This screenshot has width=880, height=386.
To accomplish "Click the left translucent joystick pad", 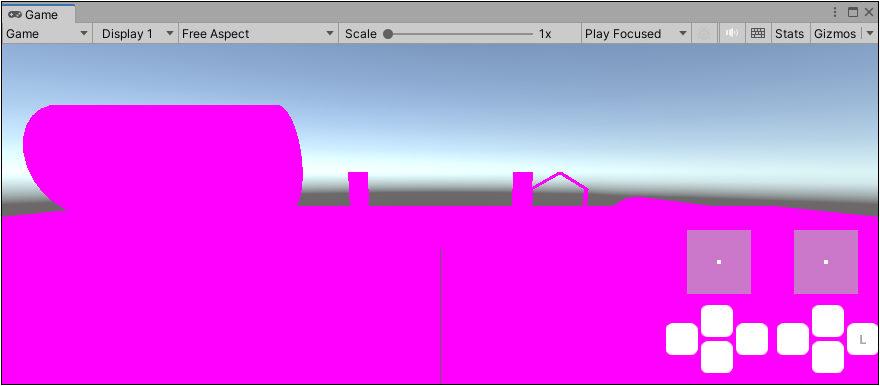I will [719, 261].
